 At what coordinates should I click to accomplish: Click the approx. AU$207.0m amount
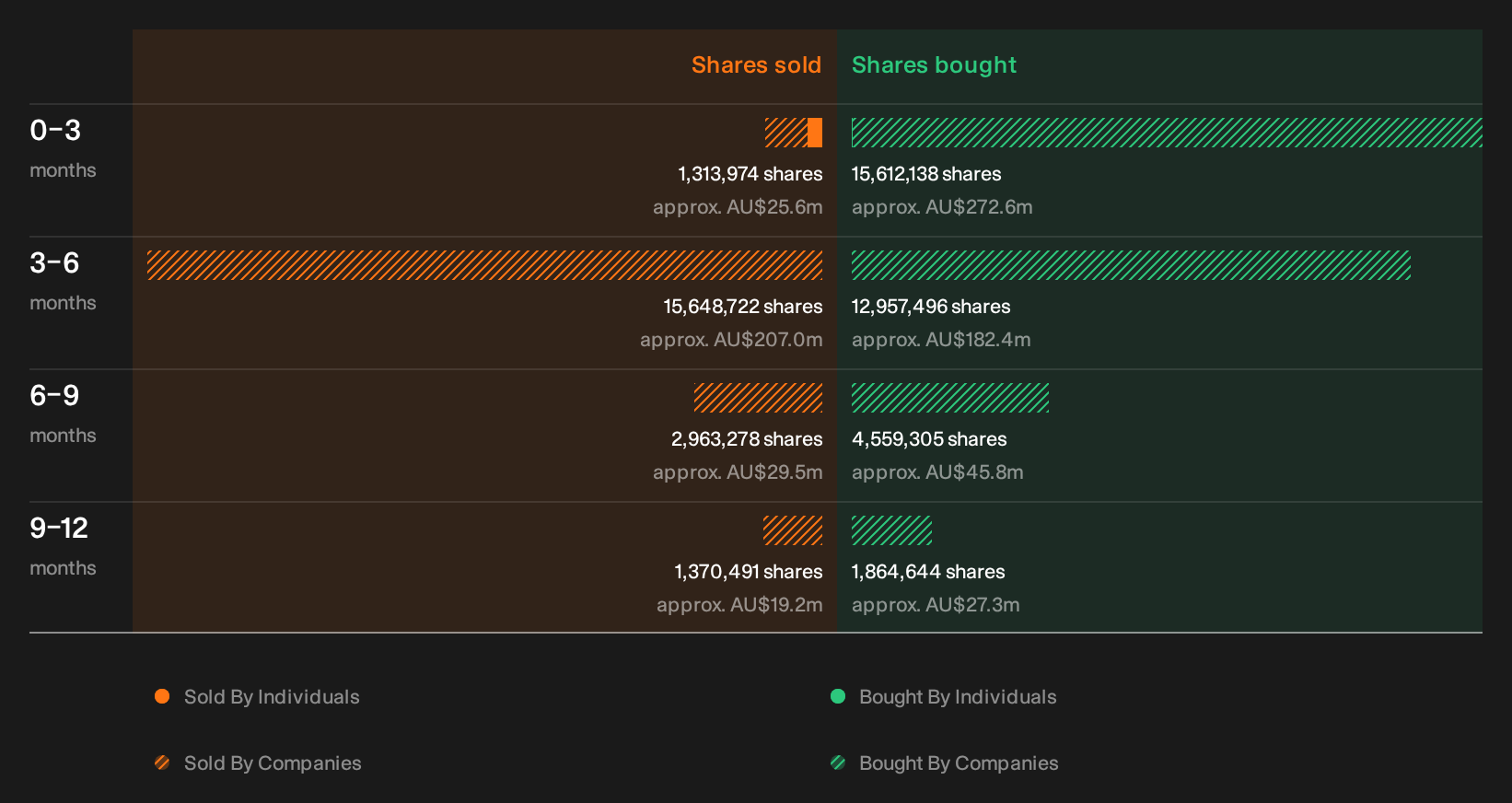click(x=731, y=340)
